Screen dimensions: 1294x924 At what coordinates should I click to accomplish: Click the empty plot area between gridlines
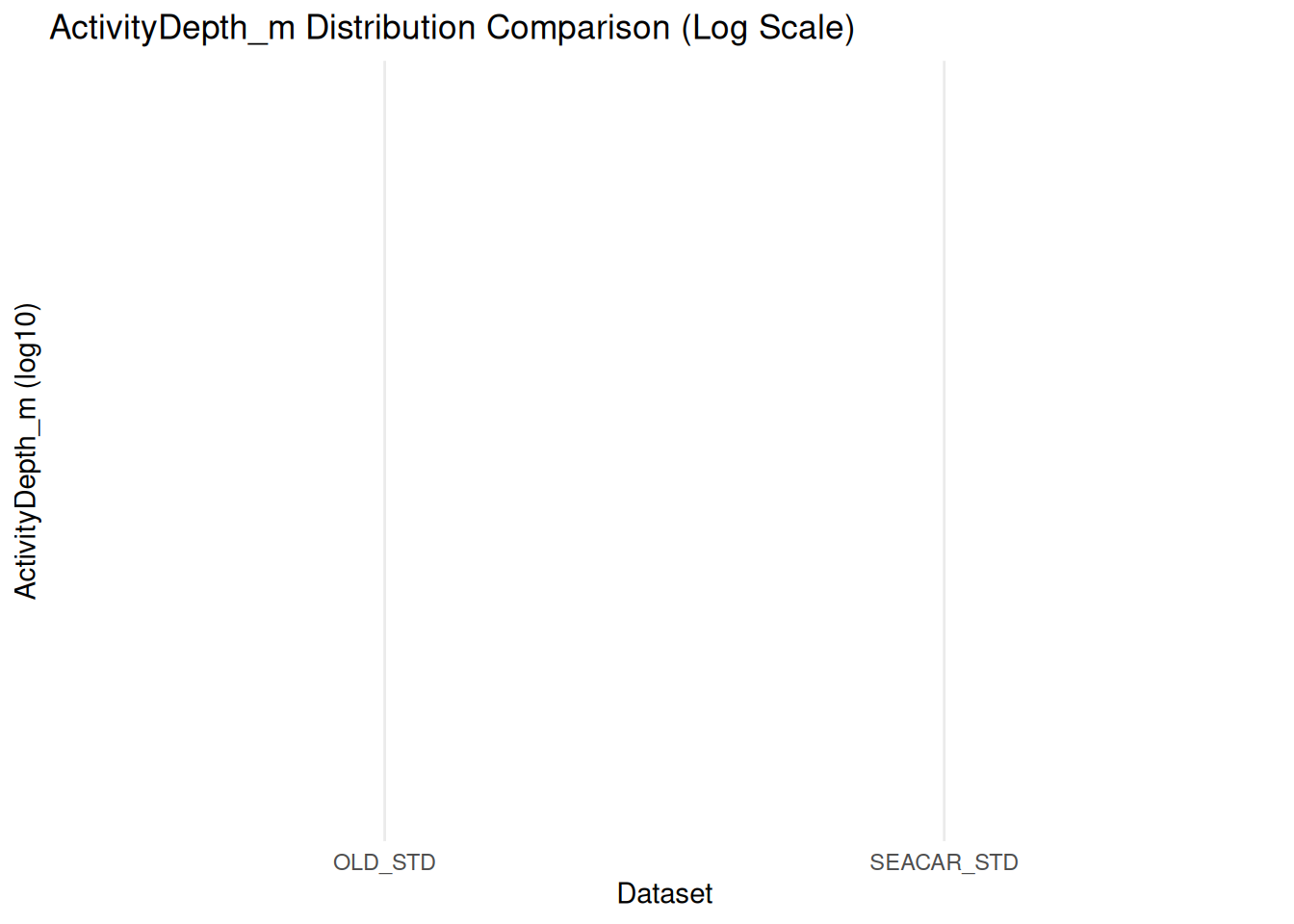point(664,450)
